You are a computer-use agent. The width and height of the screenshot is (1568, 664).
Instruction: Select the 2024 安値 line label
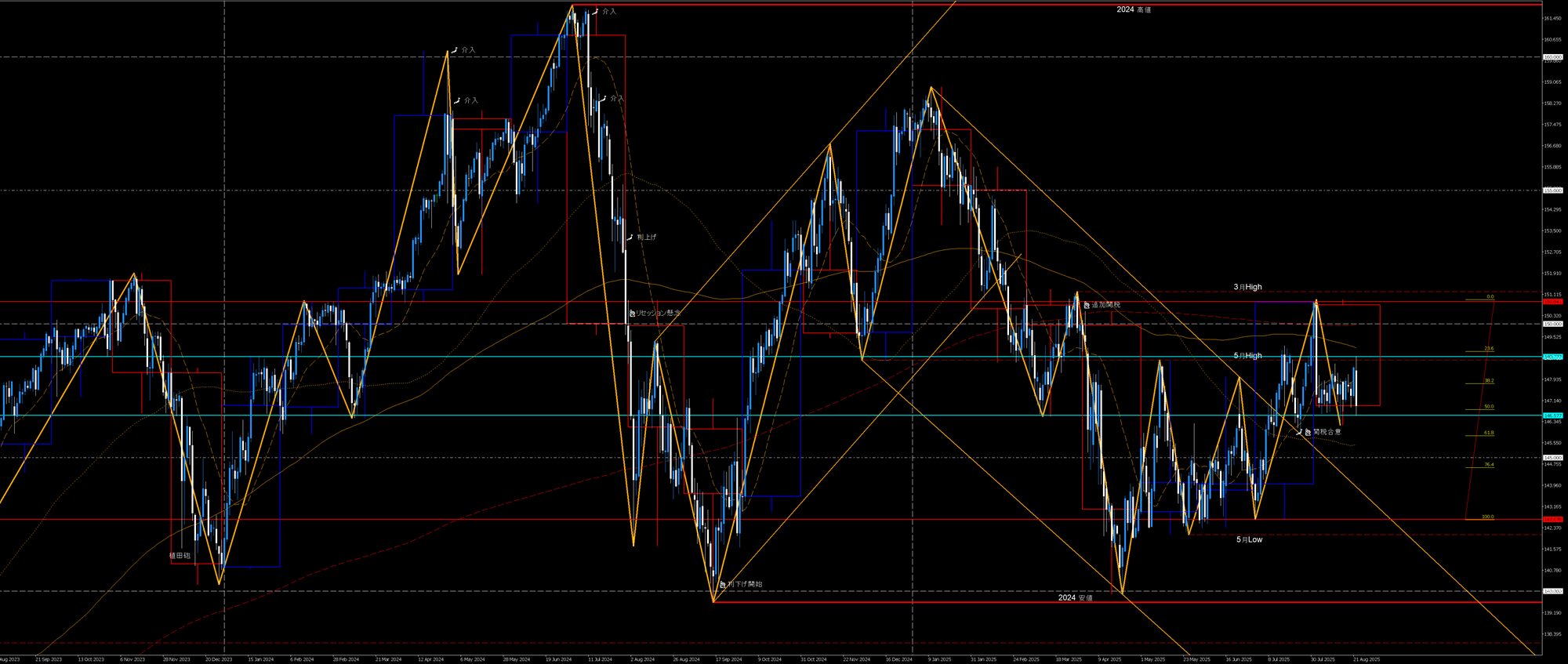[1075, 597]
